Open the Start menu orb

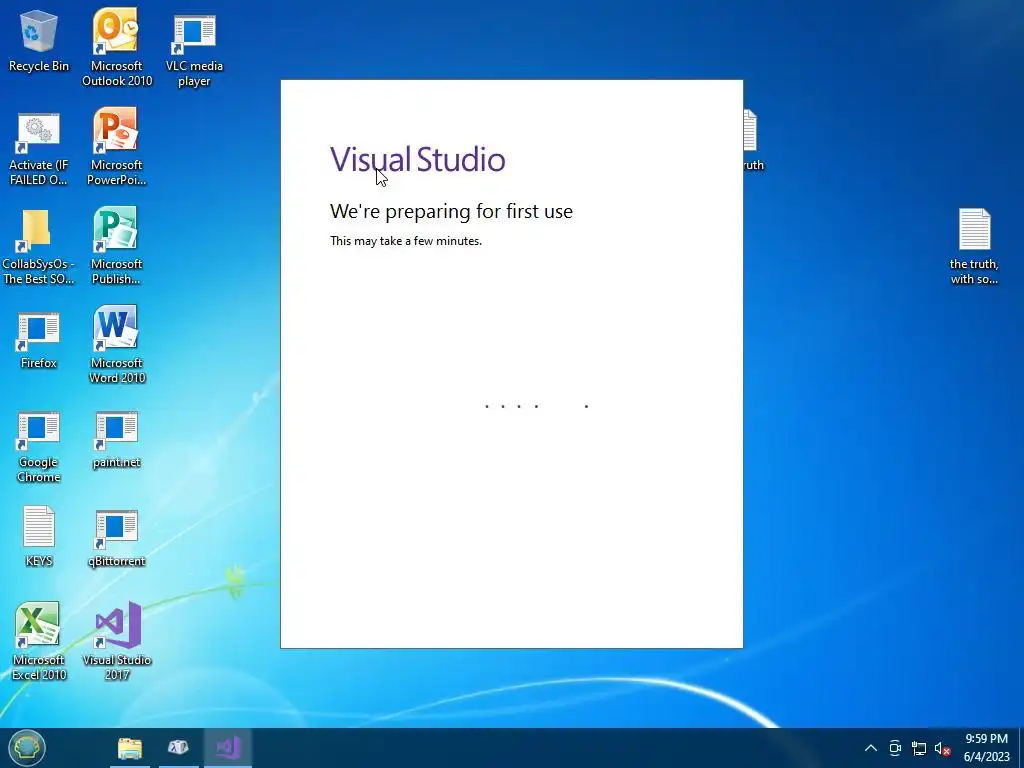pos(27,748)
